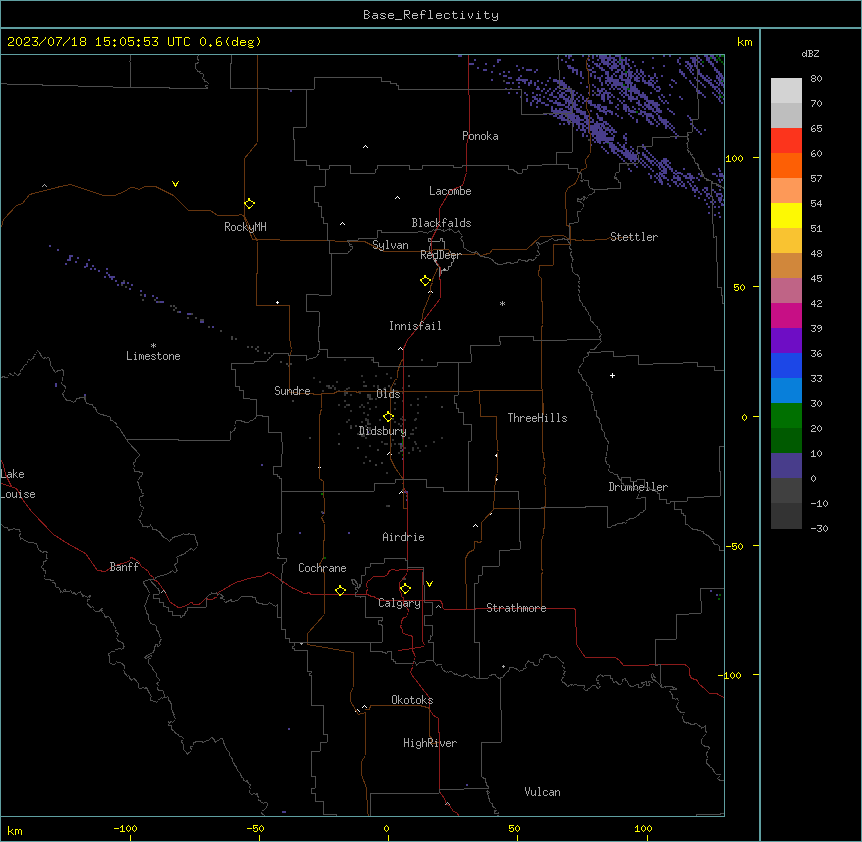
Task: Click the Didsbury town label
Action: [382, 431]
